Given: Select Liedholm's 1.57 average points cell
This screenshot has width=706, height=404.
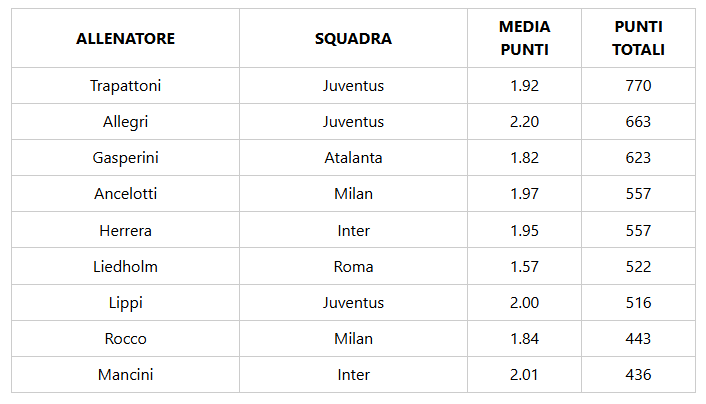Looking at the screenshot, I should point(524,267).
